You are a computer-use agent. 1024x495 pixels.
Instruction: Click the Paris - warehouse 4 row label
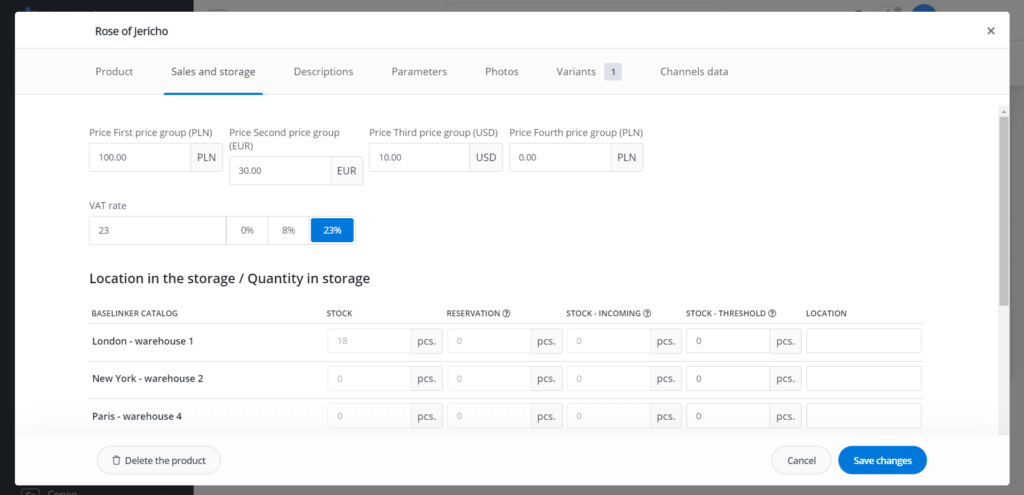pyautogui.click(x=137, y=416)
